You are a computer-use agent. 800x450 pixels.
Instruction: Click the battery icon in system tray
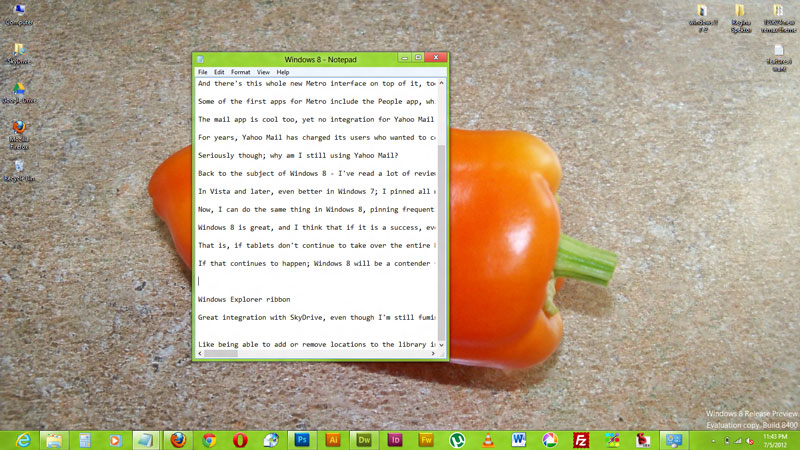727,441
